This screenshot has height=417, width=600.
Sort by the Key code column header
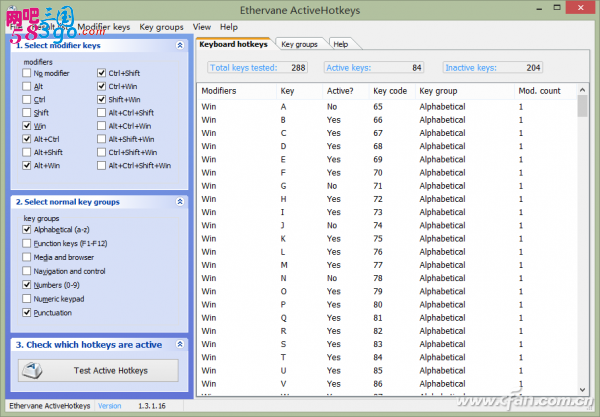click(392, 91)
